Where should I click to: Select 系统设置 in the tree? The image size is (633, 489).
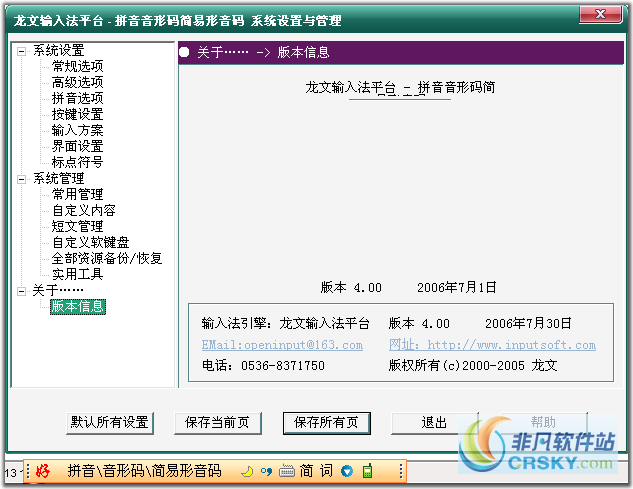(59, 51)
